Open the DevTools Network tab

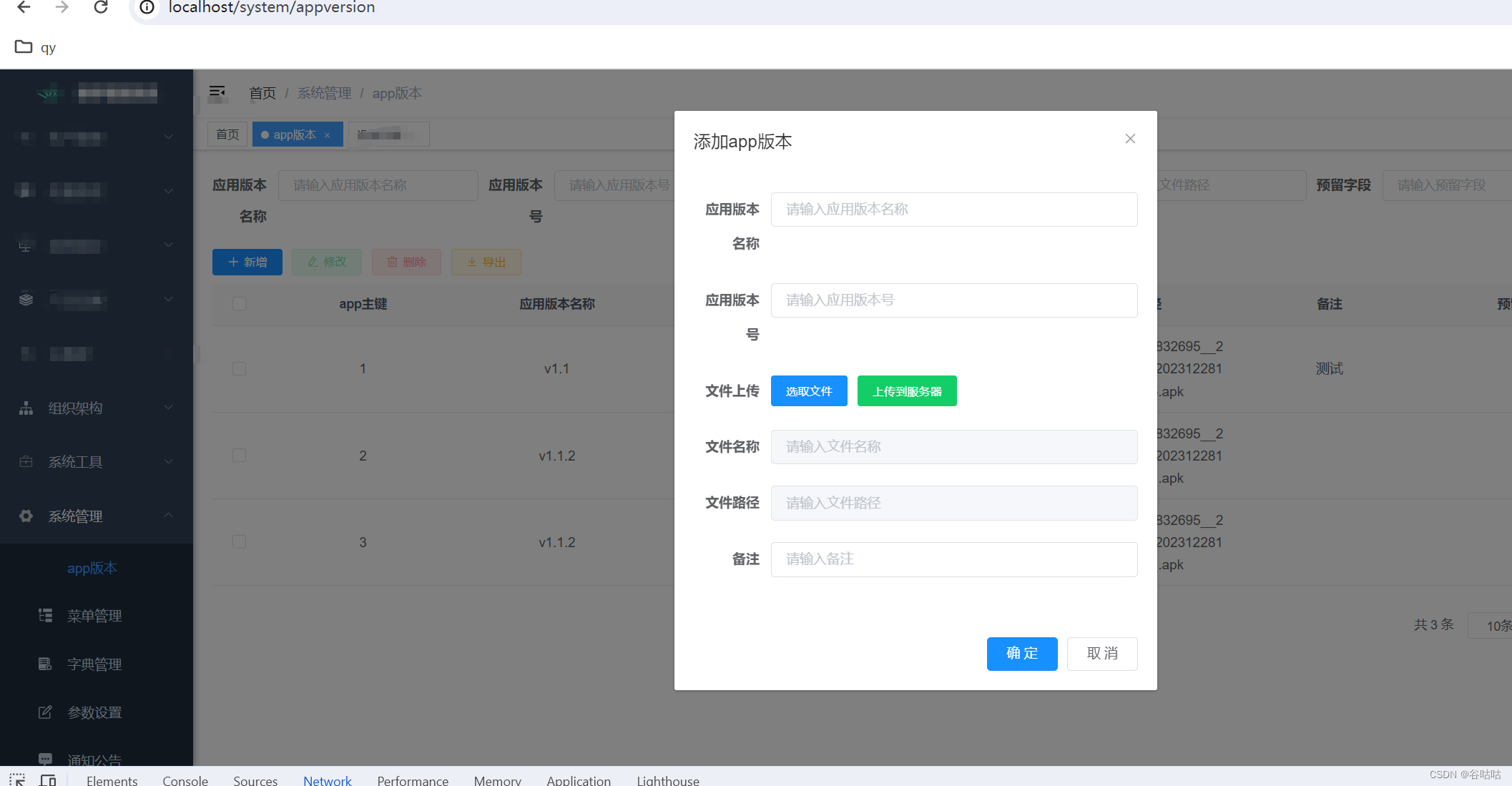pyautogui.click(x=328, y=780)
